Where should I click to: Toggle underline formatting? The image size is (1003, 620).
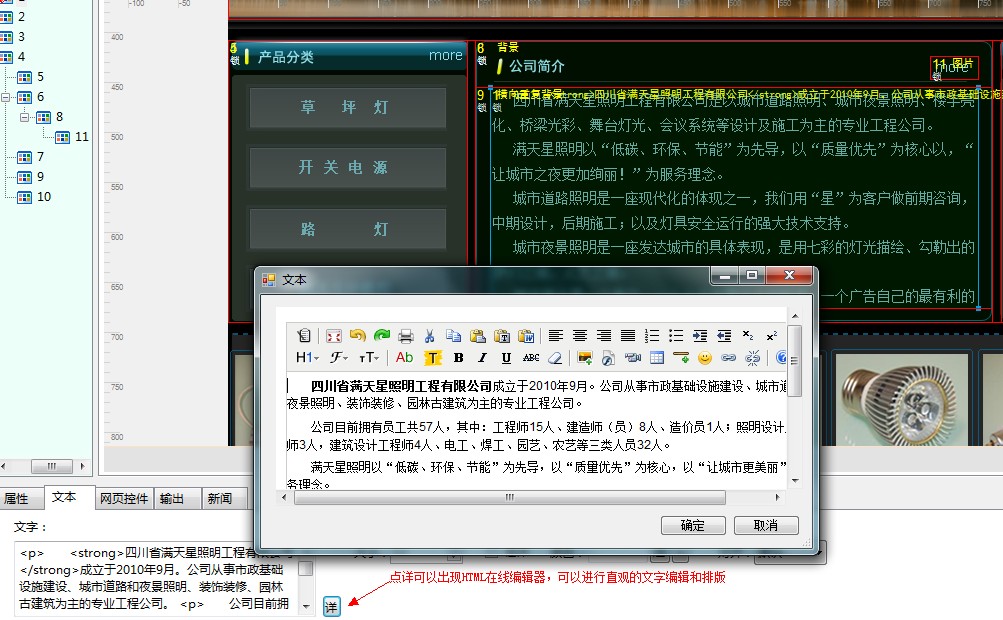click(x=506, y=358)
